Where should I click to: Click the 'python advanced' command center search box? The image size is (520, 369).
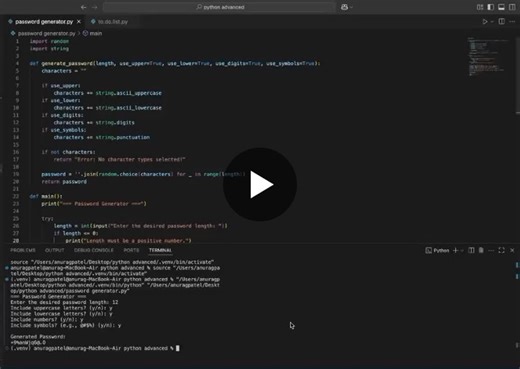pos(219,7)
